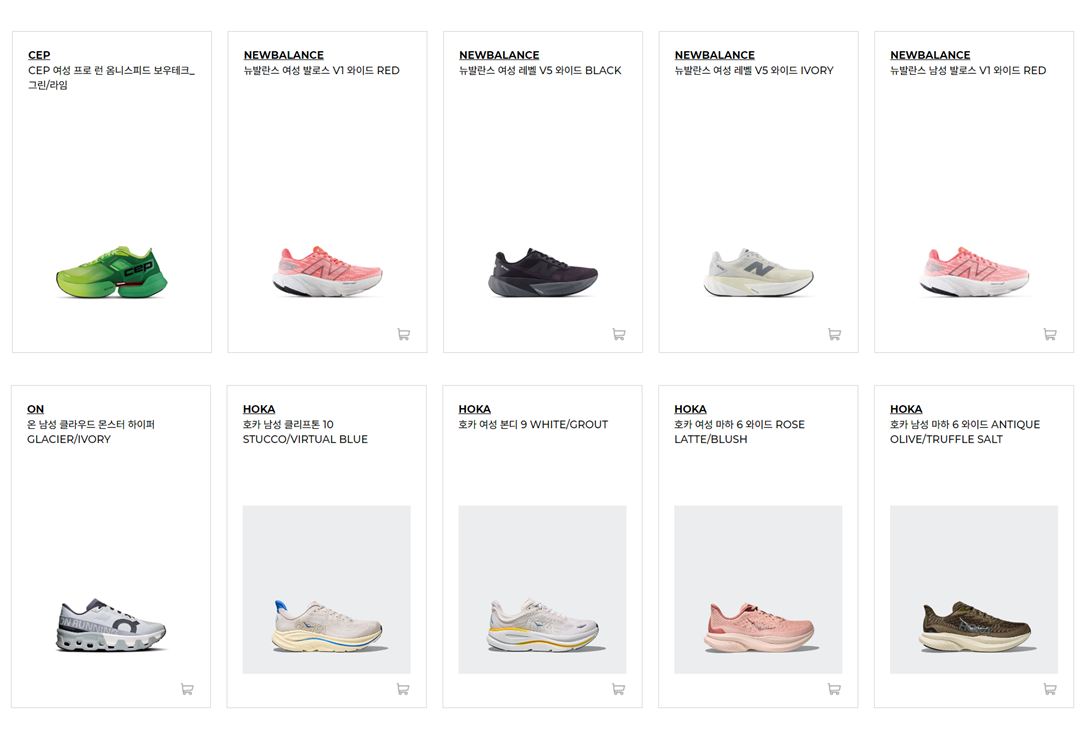The image size is (1085, 740).
Task: Open NEWBALANCE brand link above V5 BLACK
Action: [499, 55]
